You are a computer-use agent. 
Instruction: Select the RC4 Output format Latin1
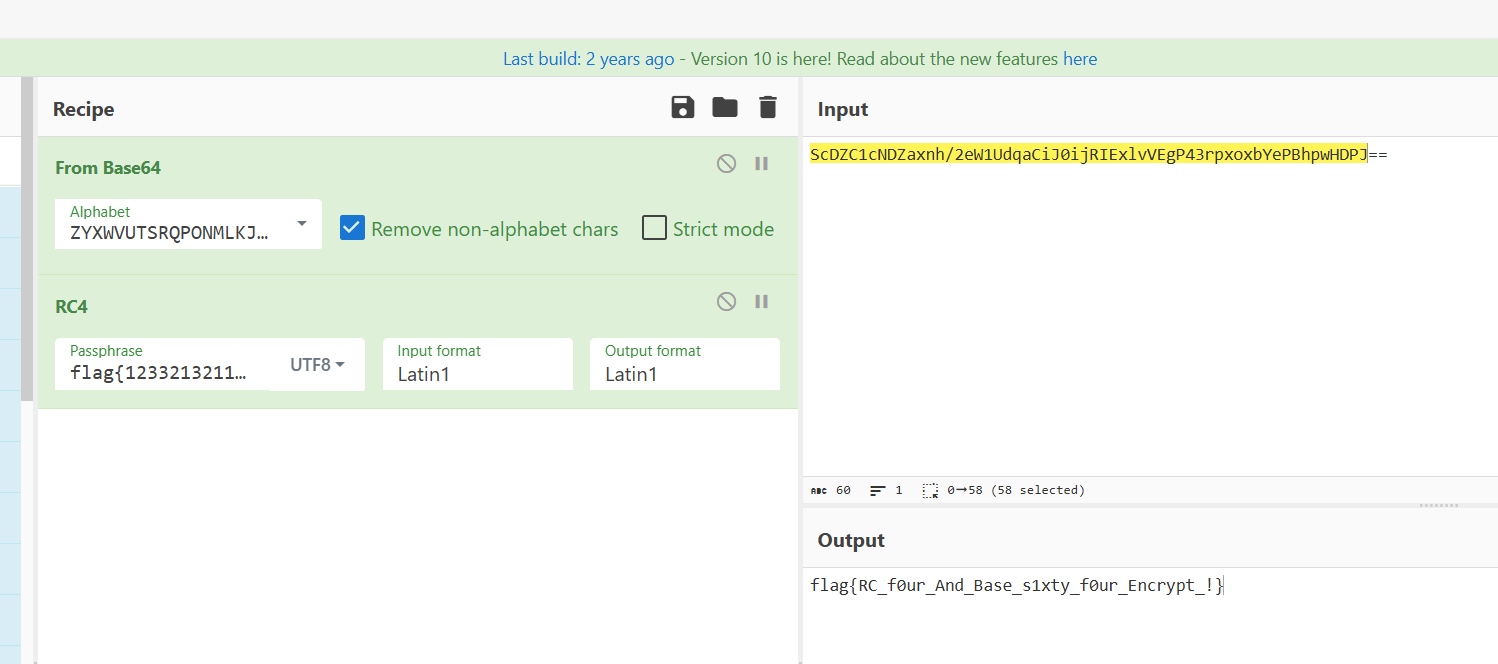click(685, 364)
